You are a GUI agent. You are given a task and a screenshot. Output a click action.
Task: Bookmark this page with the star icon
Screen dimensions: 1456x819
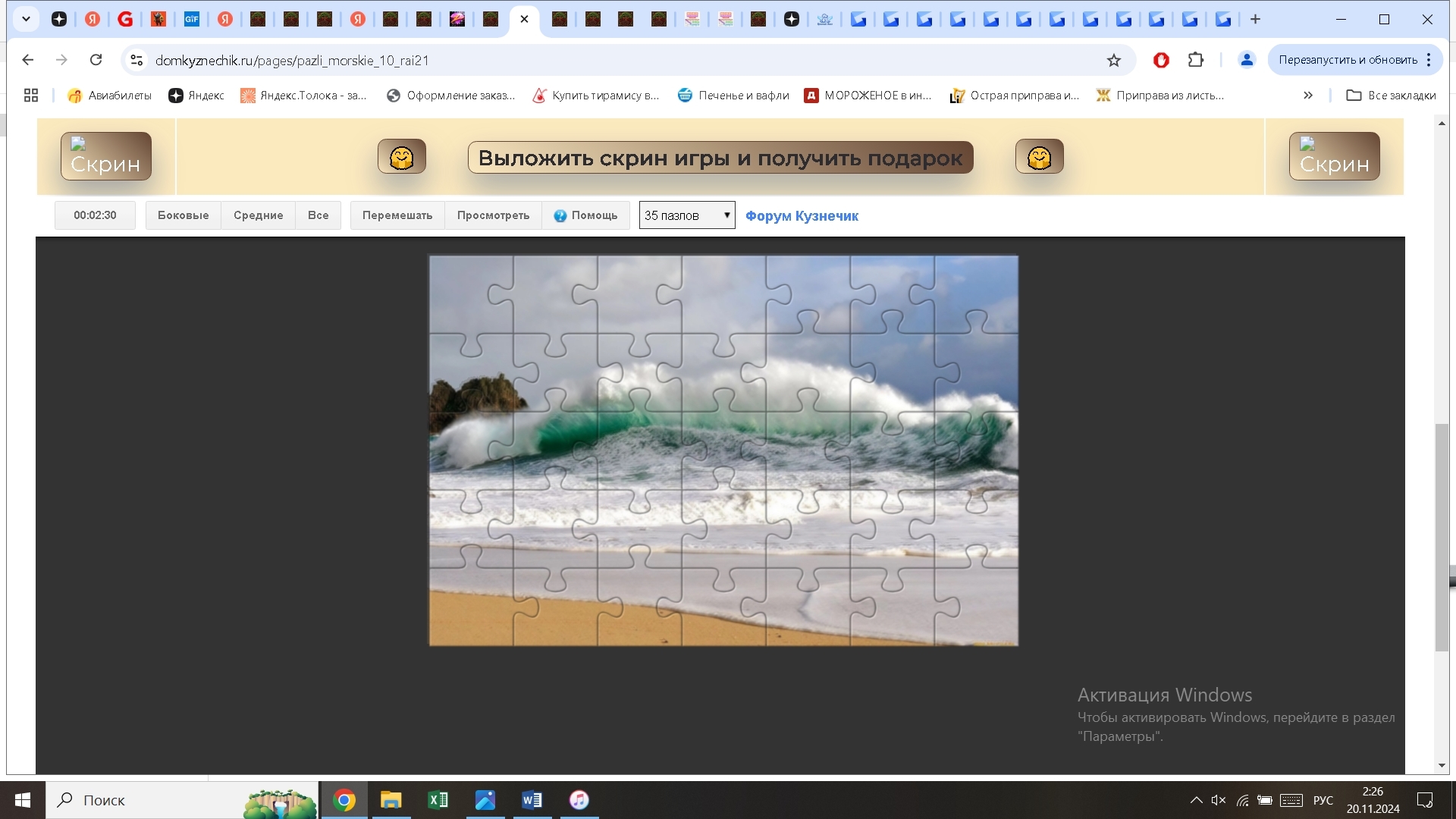(x=1113, y=60)
